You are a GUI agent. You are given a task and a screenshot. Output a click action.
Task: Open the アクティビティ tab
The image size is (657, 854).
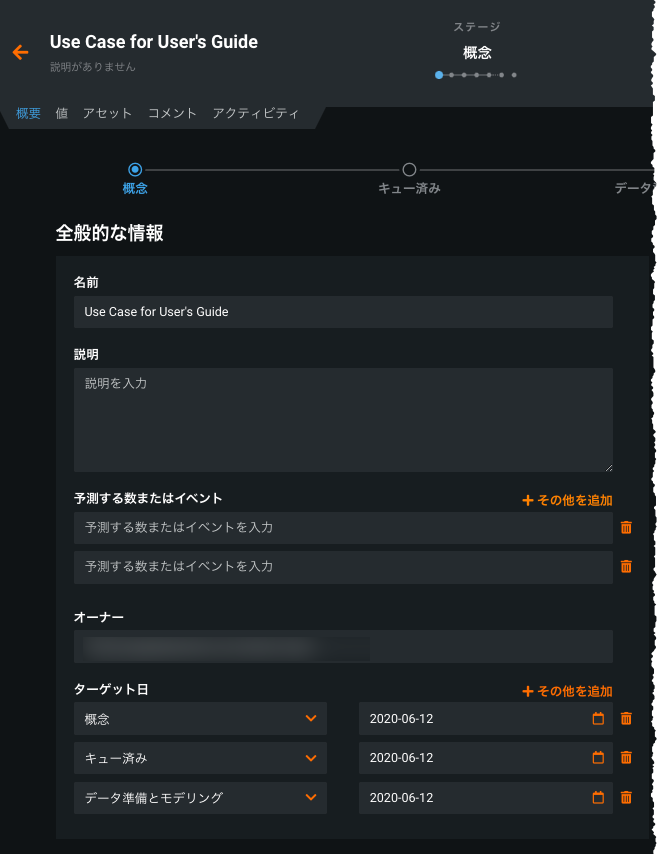[255, 113]
